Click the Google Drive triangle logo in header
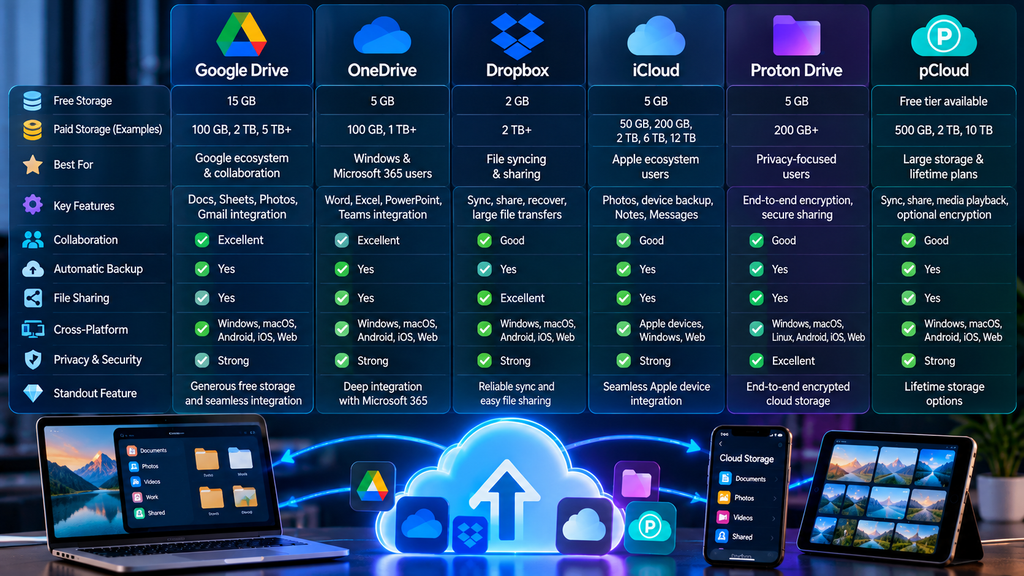 coord(242,34)
